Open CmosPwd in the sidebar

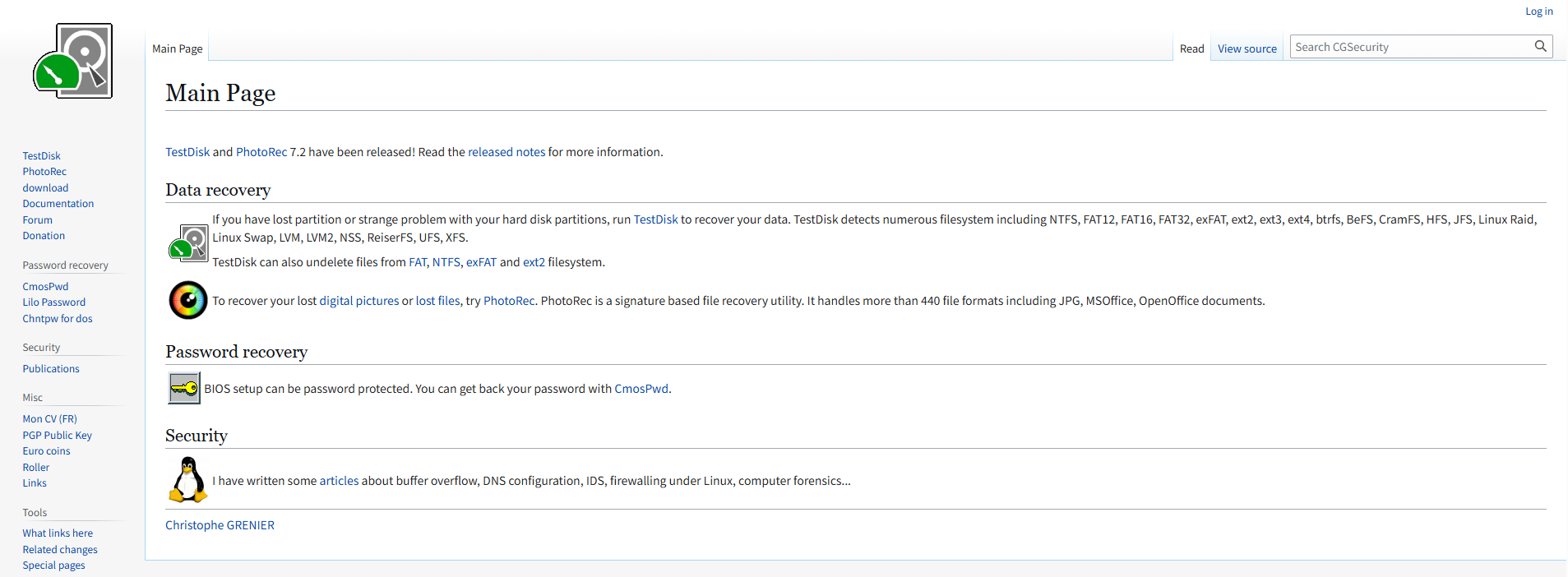pos(45,286)
